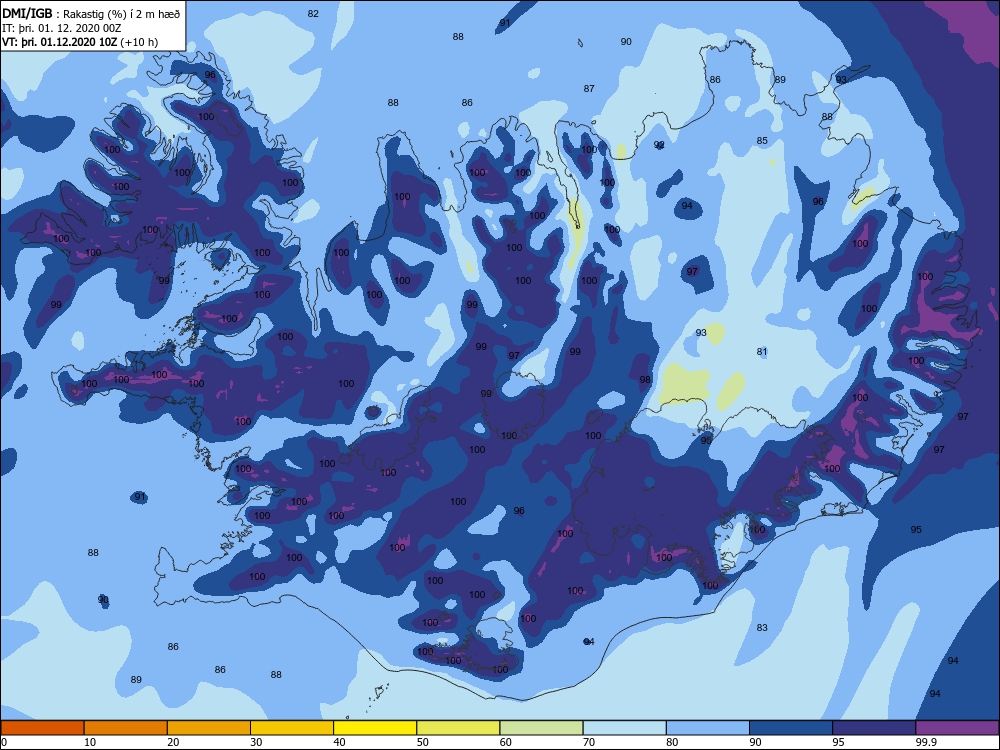This screenshot has width=1000, height=750.
Task: Click legend tick label '95' below the color bar
Action: 839,742
